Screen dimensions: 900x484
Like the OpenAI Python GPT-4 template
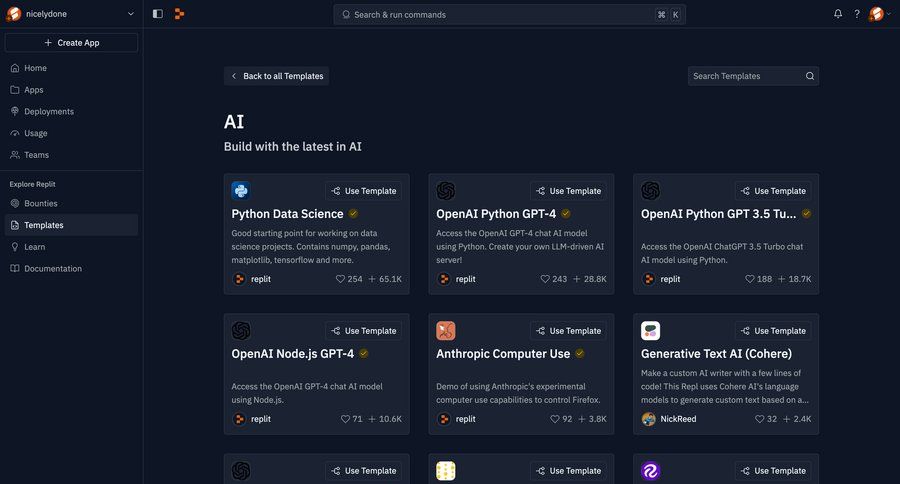[545, 279]
